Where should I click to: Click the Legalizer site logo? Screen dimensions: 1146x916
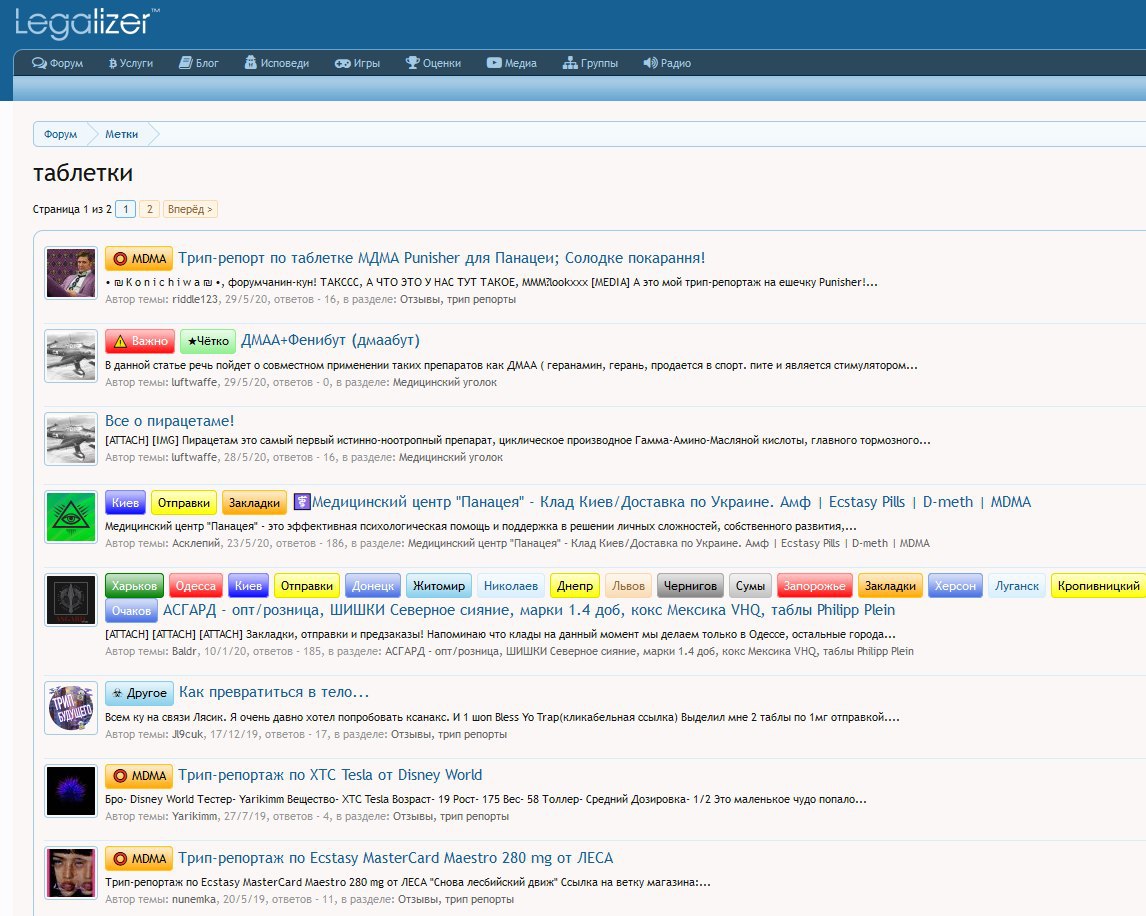[87, 22]
